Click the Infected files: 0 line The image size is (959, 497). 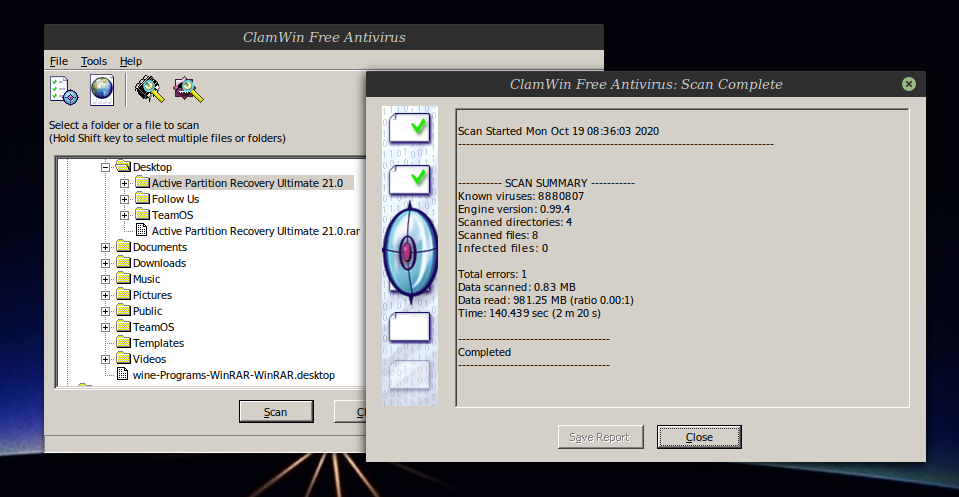[x=503, y=248]
